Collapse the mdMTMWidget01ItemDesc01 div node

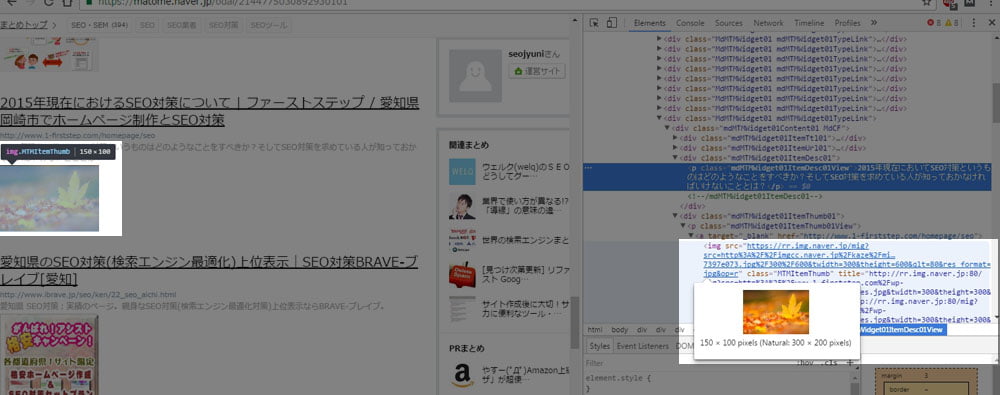[675, 157]
